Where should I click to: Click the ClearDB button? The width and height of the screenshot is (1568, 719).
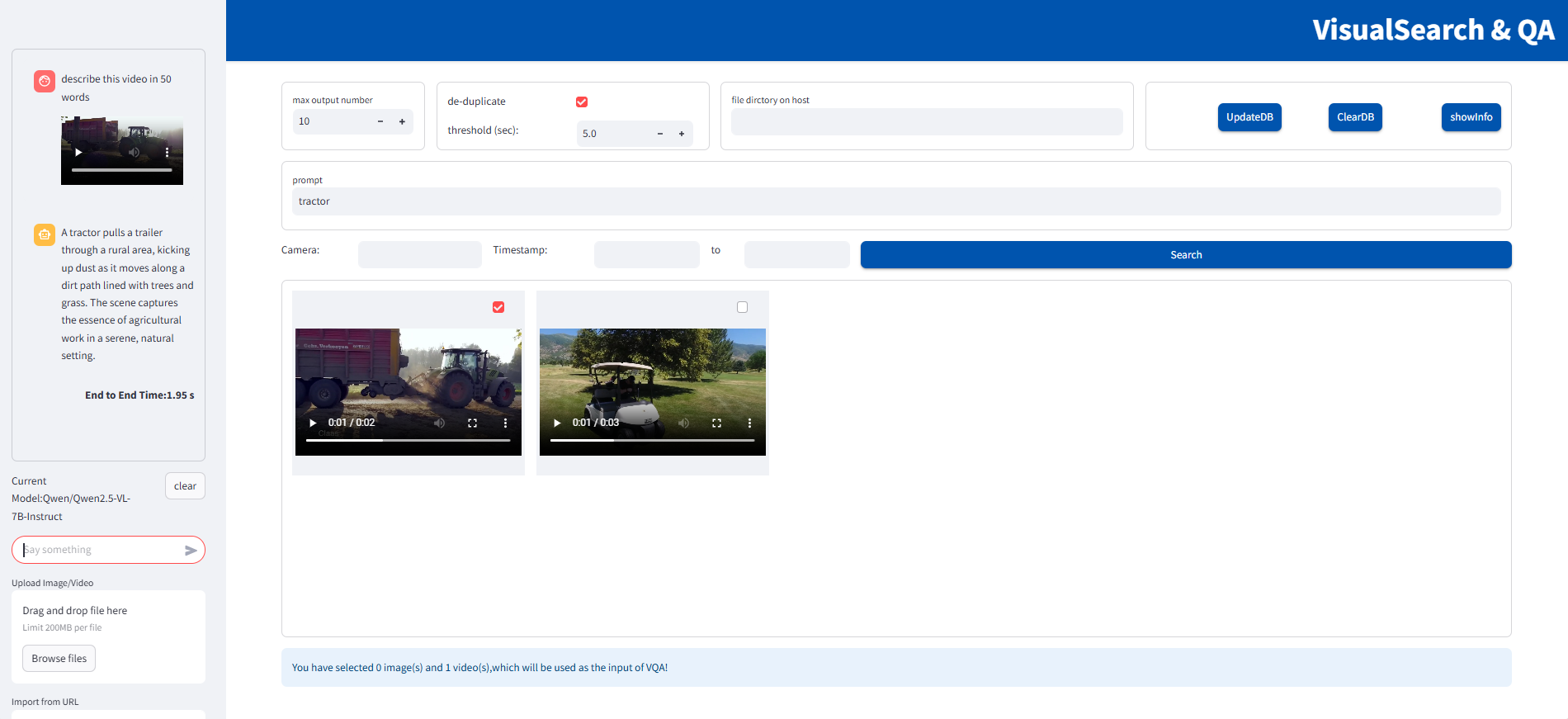[1355, 117]
